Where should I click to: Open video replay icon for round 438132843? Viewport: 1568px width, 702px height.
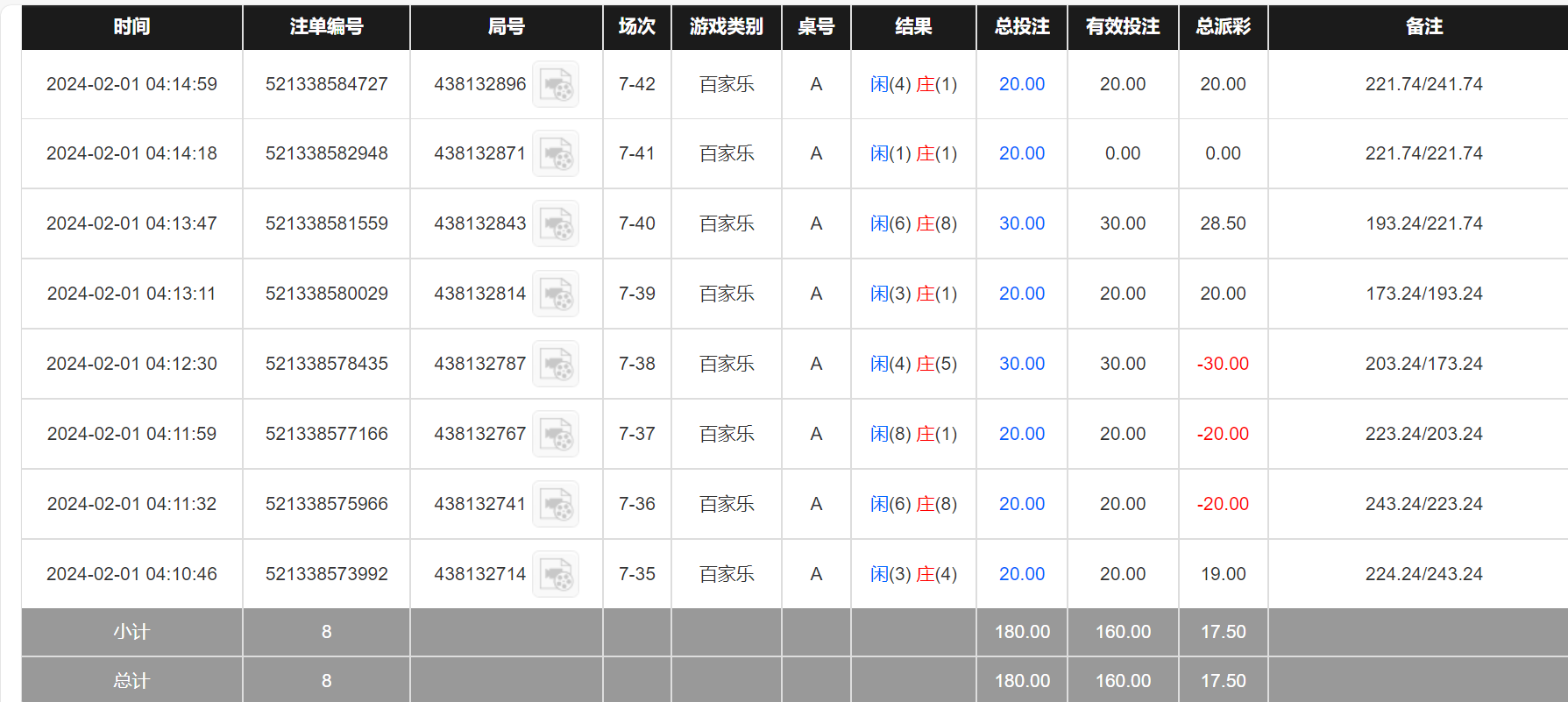pyautogui.click(x=556, y=223)
